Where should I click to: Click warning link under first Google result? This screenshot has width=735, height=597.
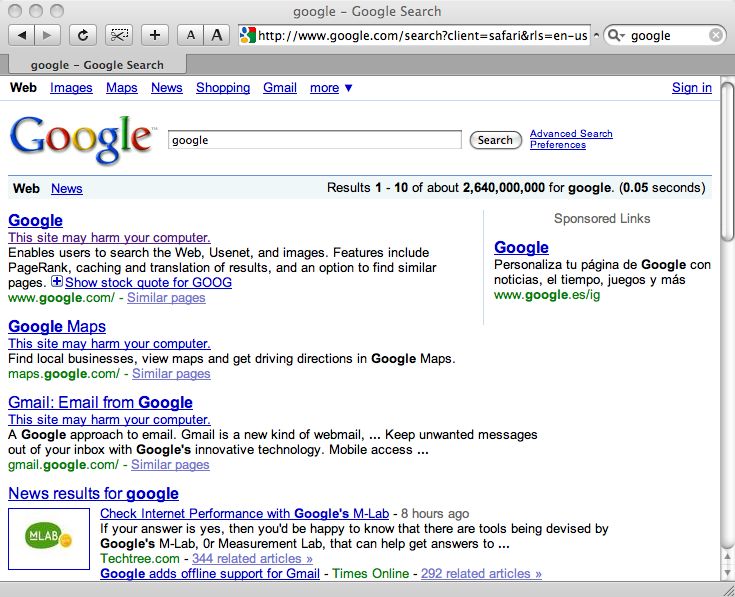[x=109, y=237]
